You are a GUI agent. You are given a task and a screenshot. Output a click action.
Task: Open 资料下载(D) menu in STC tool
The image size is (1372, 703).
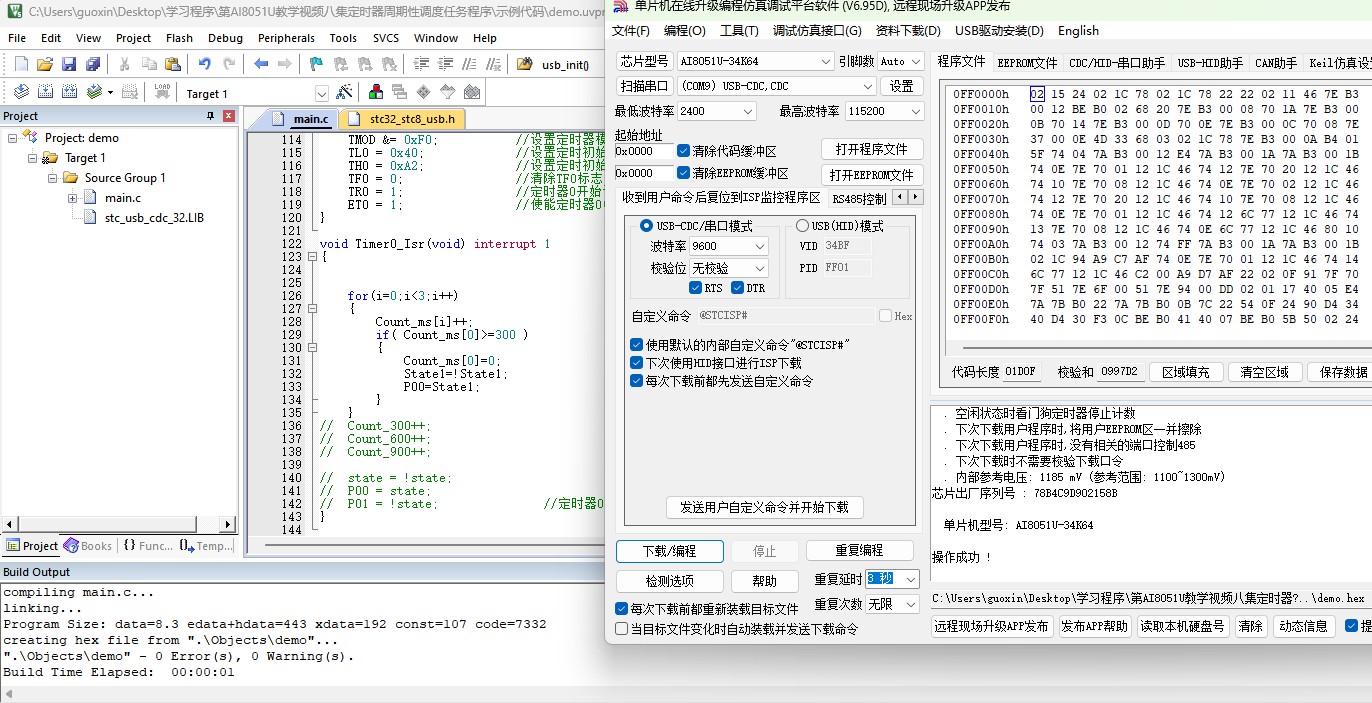tap(908, 30)
